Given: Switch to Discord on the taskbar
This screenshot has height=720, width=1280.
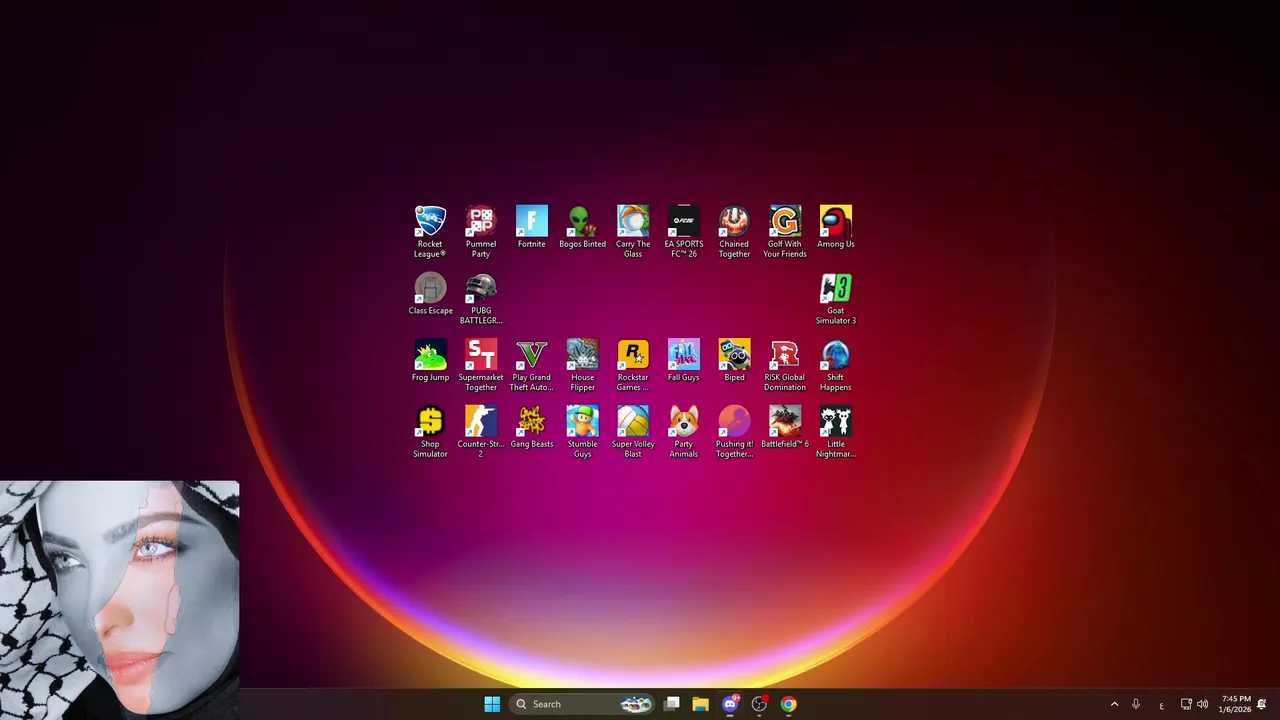Looking at the screenshot, I should coord(730,704).
